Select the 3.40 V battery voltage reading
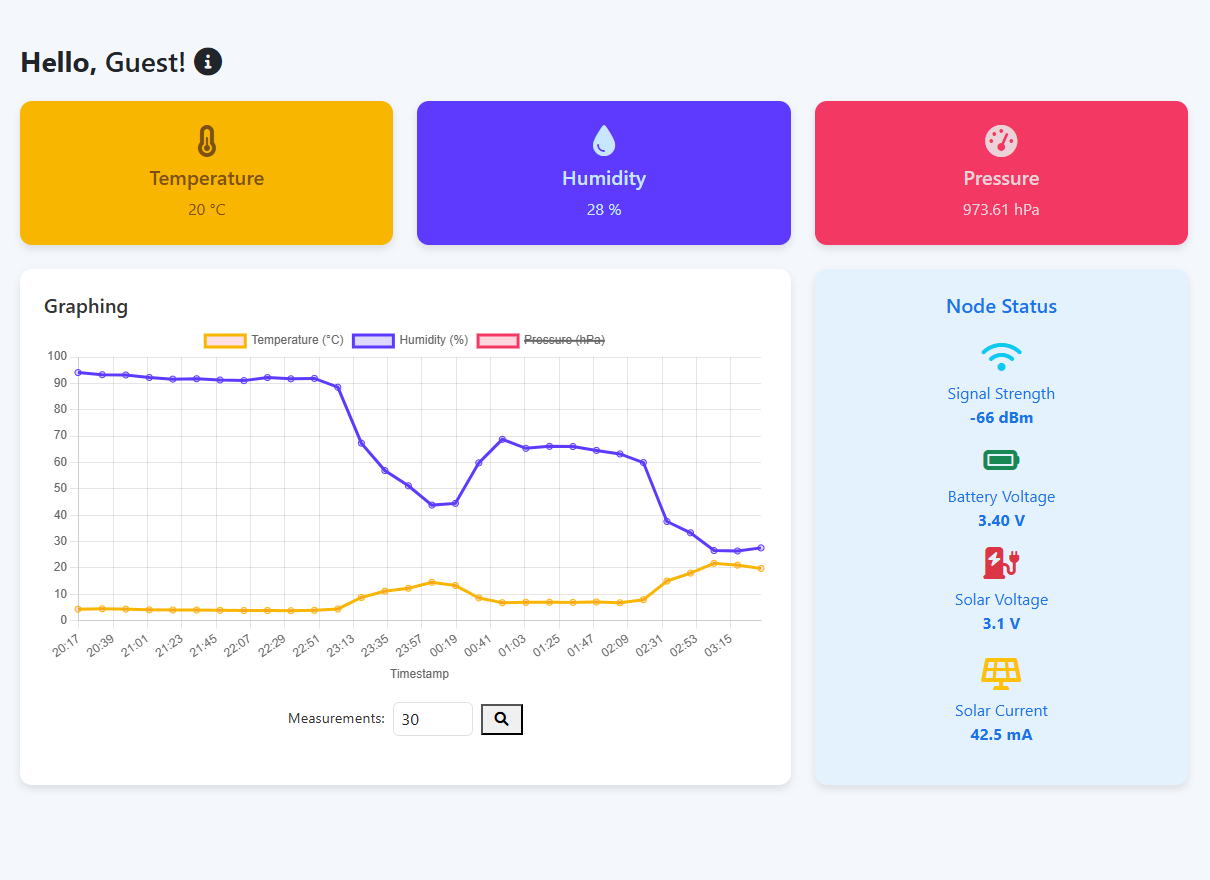Screen dimensions: 1210x880 click(1001, 521)
